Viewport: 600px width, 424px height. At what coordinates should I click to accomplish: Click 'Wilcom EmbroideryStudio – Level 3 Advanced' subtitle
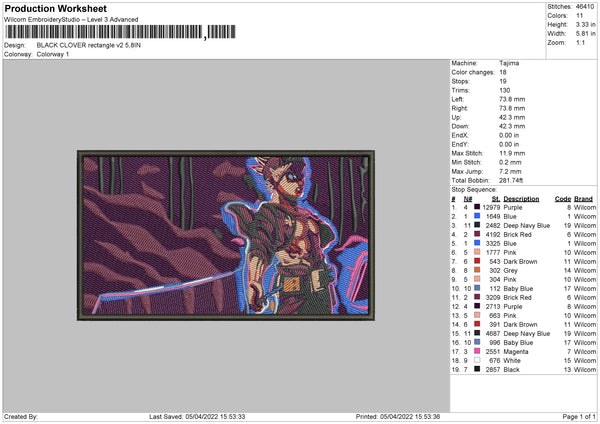coord(71,20)
